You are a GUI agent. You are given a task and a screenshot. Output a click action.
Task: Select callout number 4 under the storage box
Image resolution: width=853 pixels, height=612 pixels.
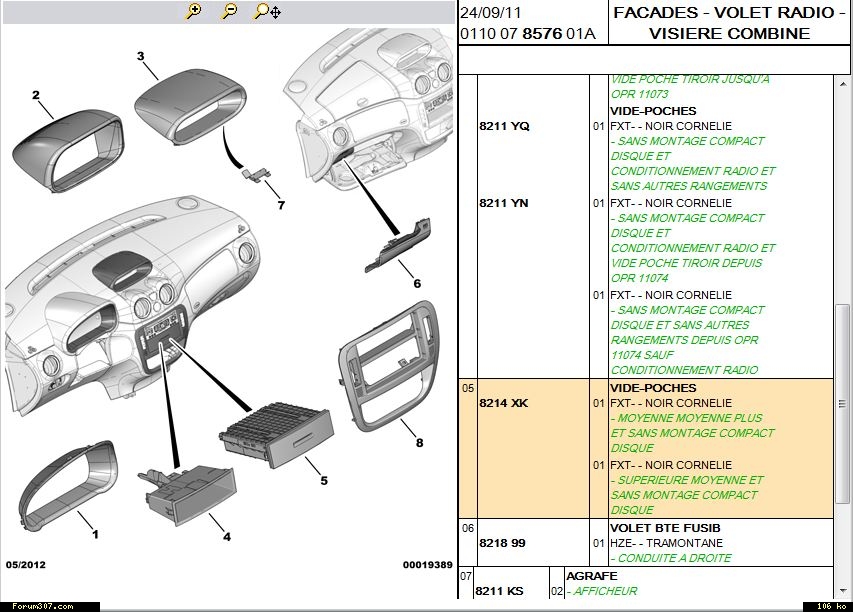point(227,536)
